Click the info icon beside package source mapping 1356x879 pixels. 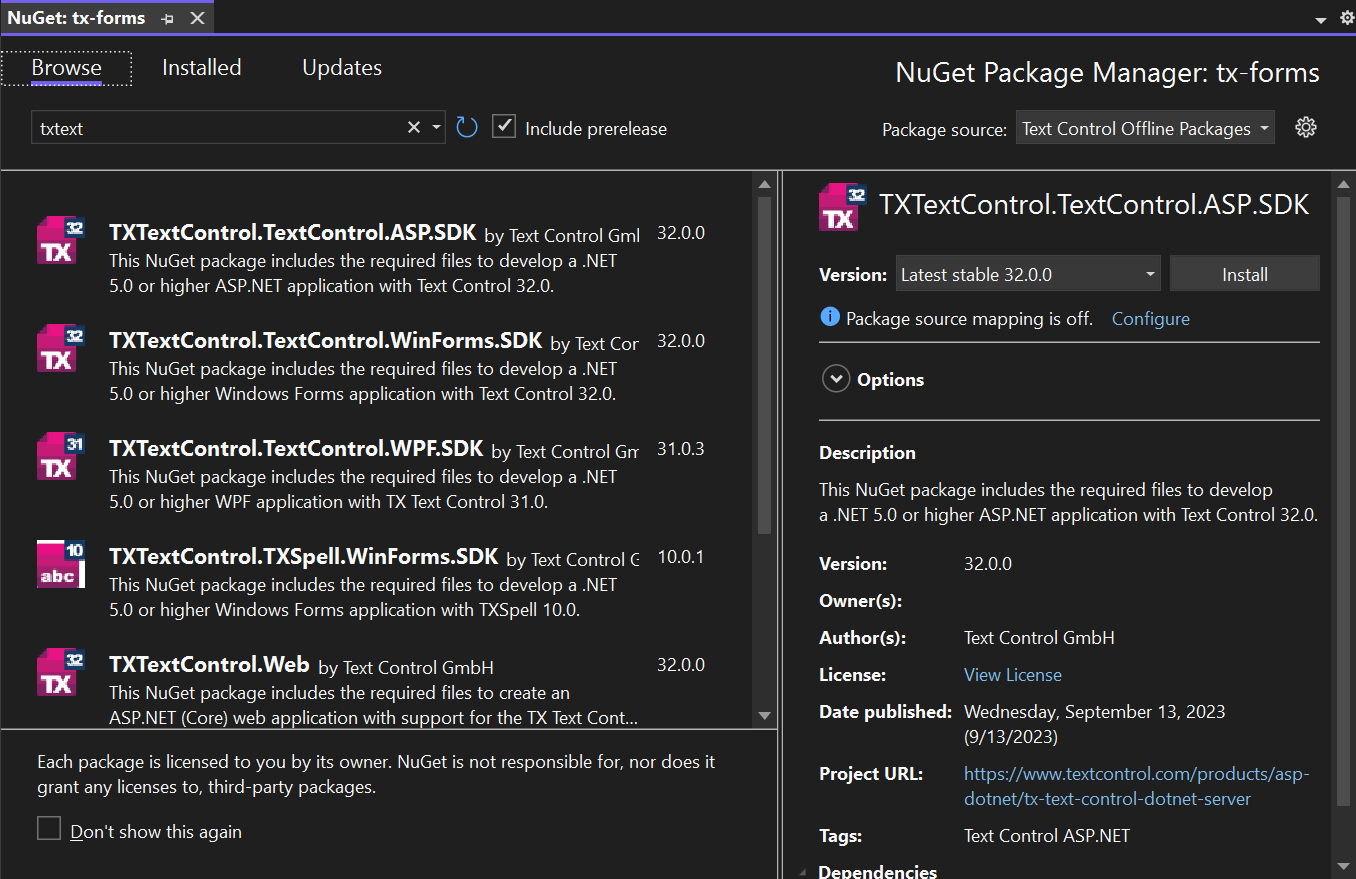tap(829, 317)
